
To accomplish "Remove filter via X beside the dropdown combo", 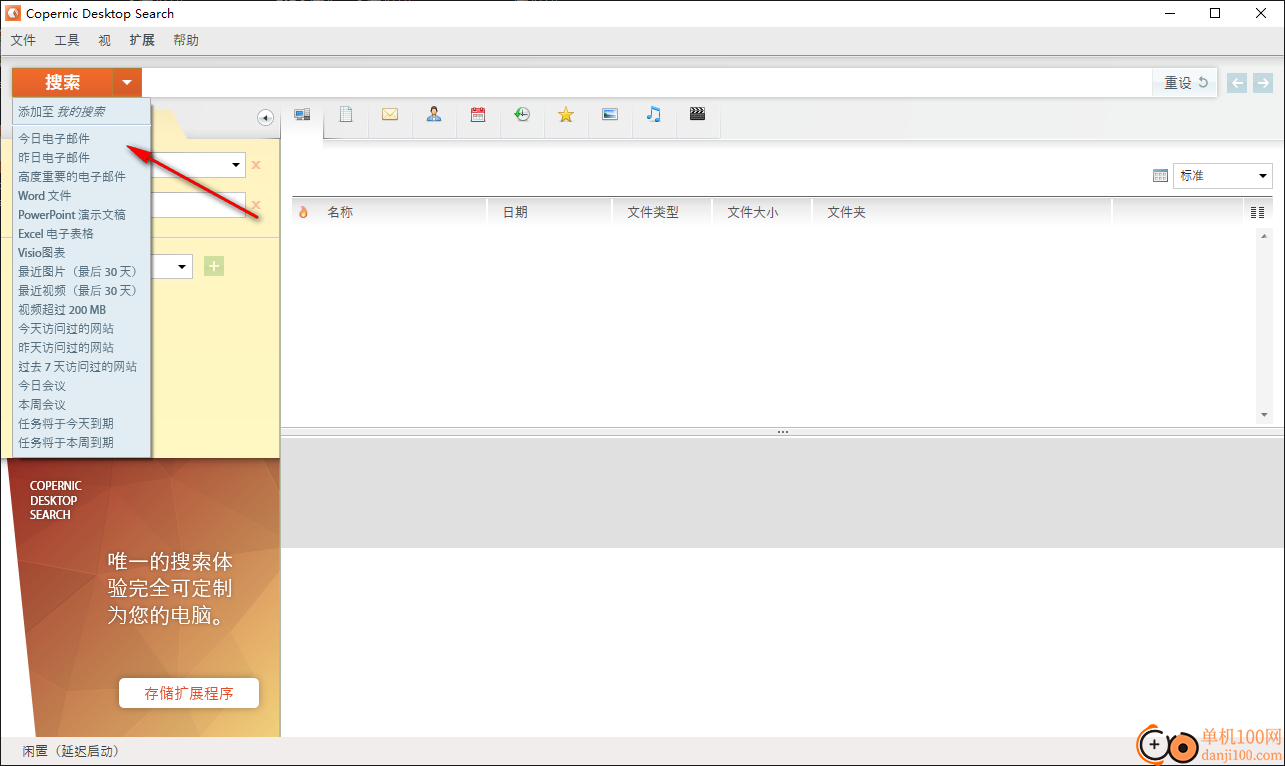I will pyautogui.click(x=256, y=165).
